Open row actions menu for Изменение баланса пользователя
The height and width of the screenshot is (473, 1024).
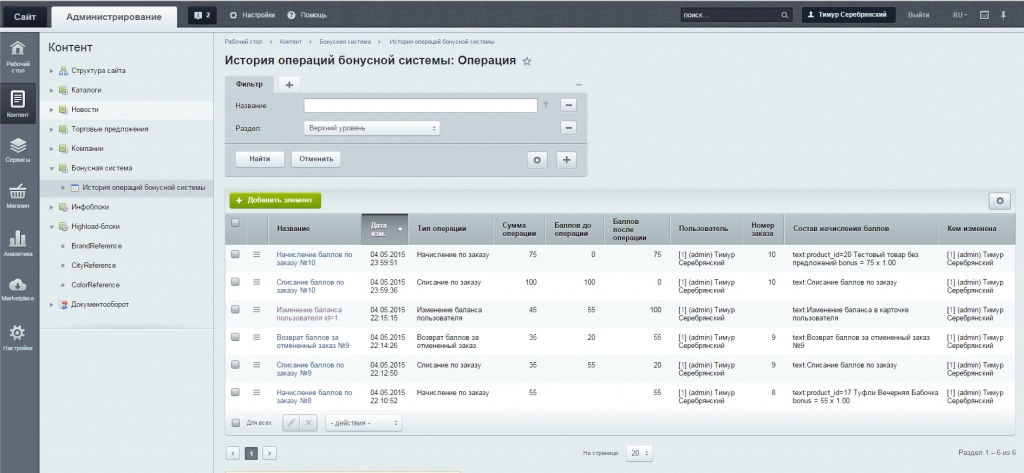pyautogui.click(x=256, y=311)
